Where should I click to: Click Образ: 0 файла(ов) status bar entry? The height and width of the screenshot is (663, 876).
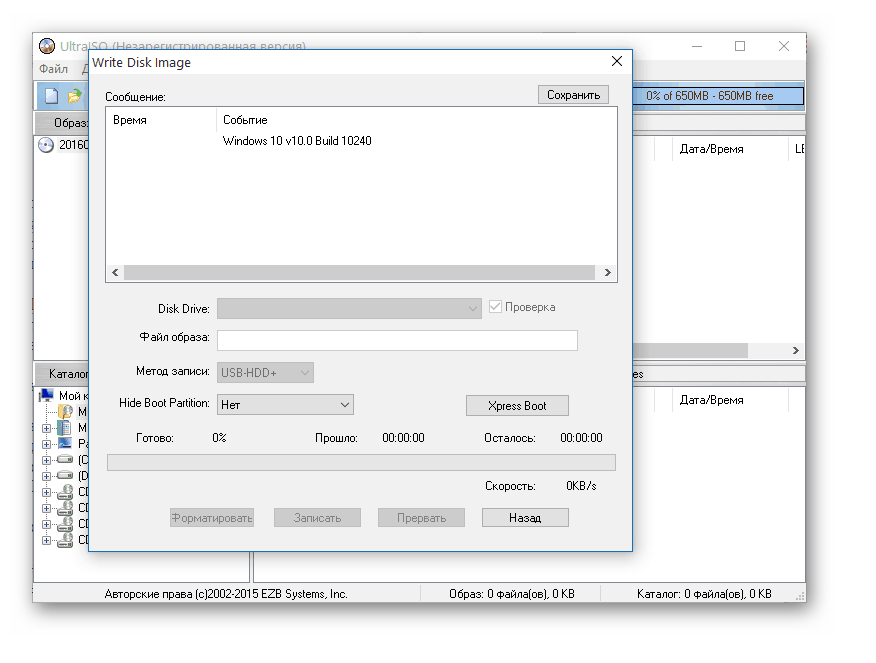click(x=512, y=594)
